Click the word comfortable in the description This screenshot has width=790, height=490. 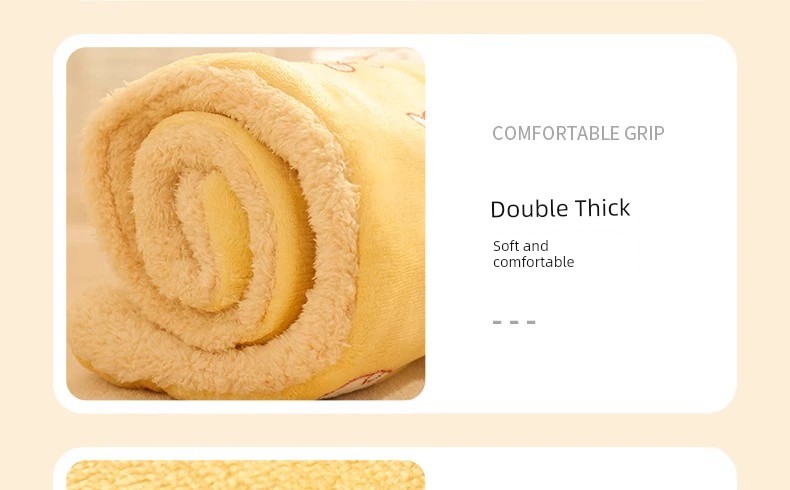point(534,262)
